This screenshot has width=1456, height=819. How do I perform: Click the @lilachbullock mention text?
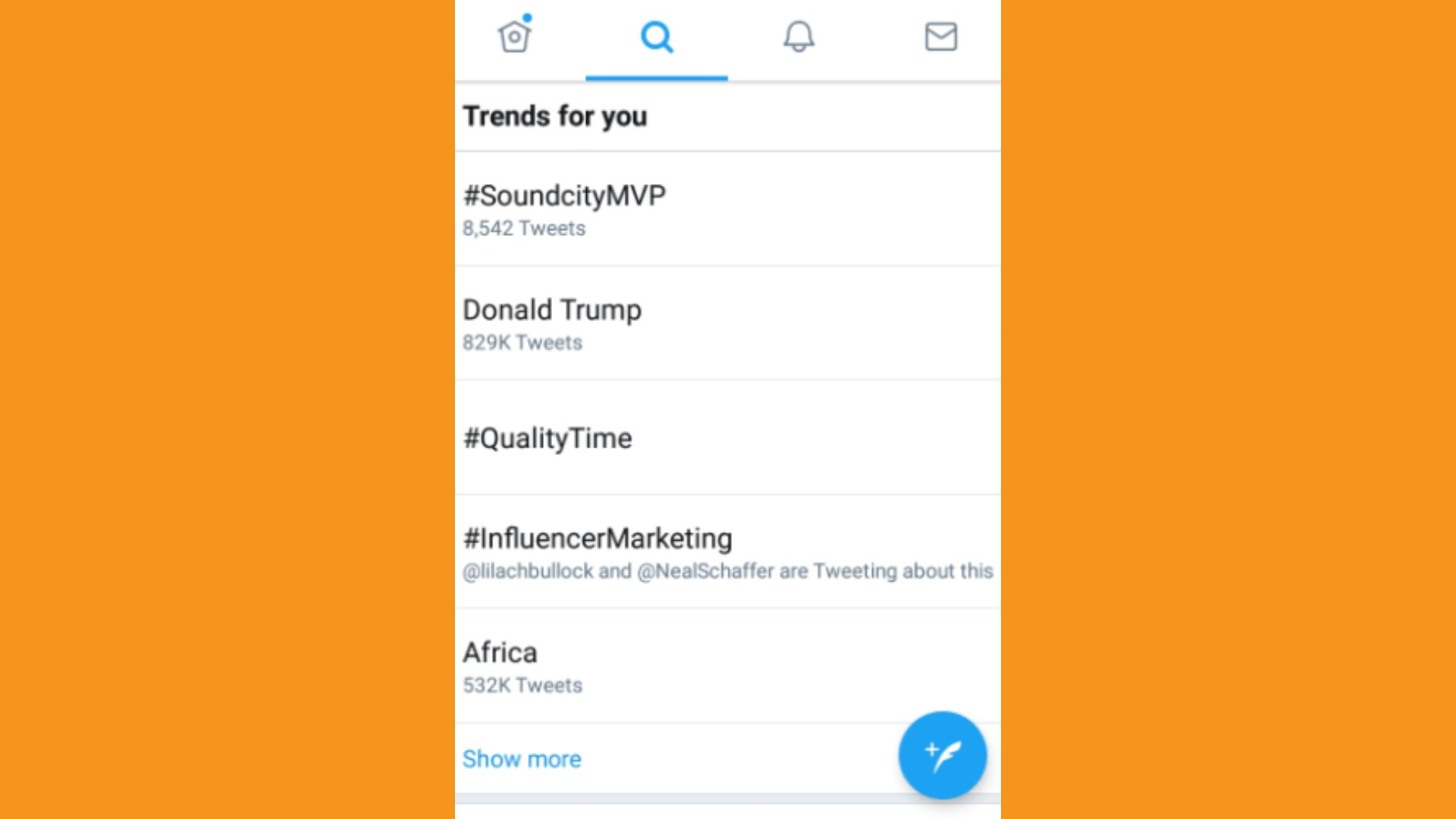coord(528,571)
